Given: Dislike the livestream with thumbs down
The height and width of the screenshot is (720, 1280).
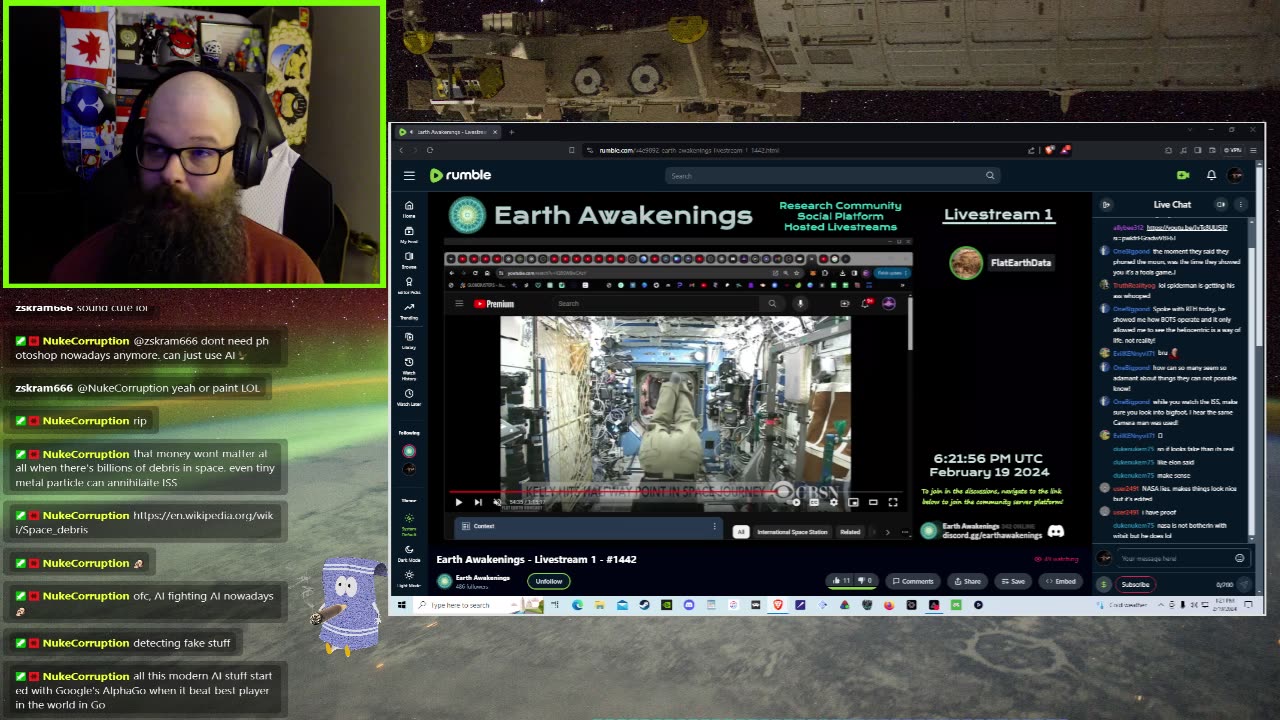Looking at the screenshot, I should click(865, 581).
